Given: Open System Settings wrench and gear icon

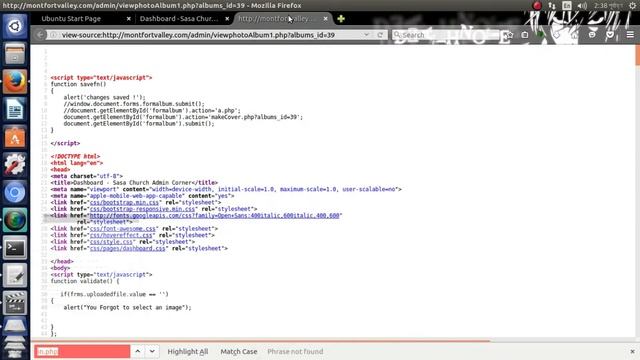Looking at the screenshot, I should click(15, 165).
